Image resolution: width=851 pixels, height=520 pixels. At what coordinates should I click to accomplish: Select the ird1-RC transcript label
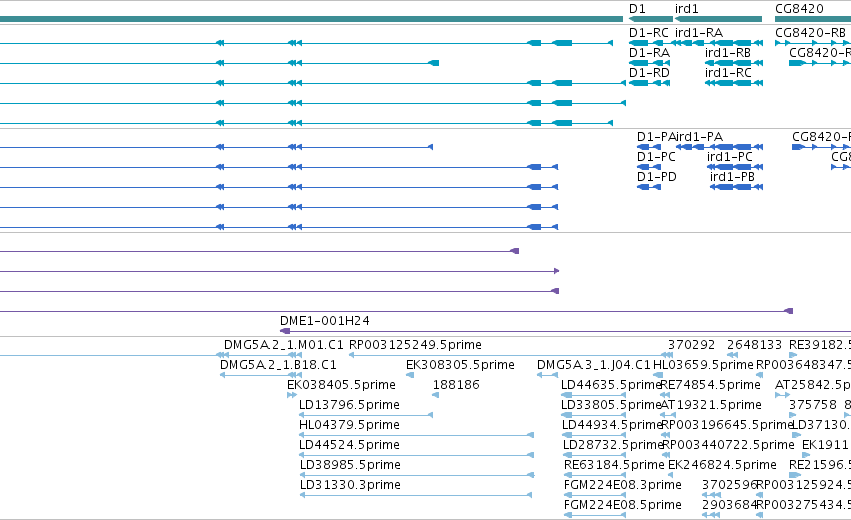click(728, 73)
